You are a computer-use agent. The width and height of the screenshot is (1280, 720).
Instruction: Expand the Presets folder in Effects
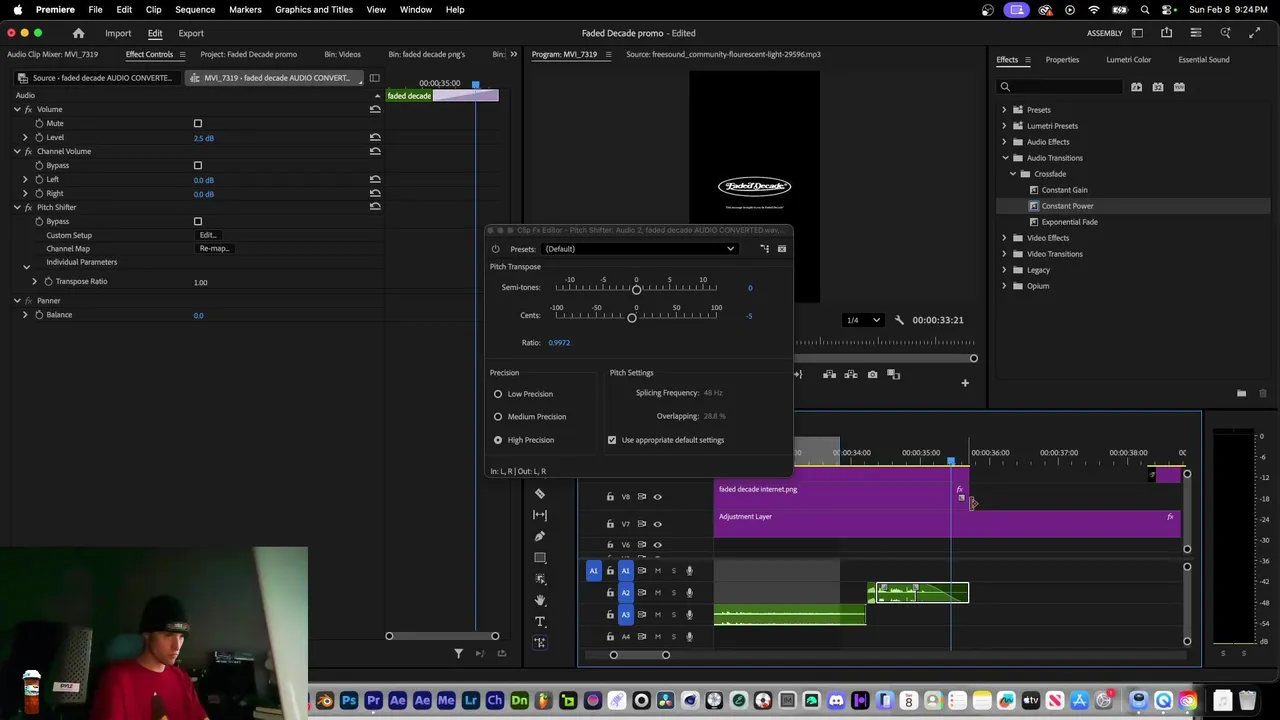(x=1004, y=110)
